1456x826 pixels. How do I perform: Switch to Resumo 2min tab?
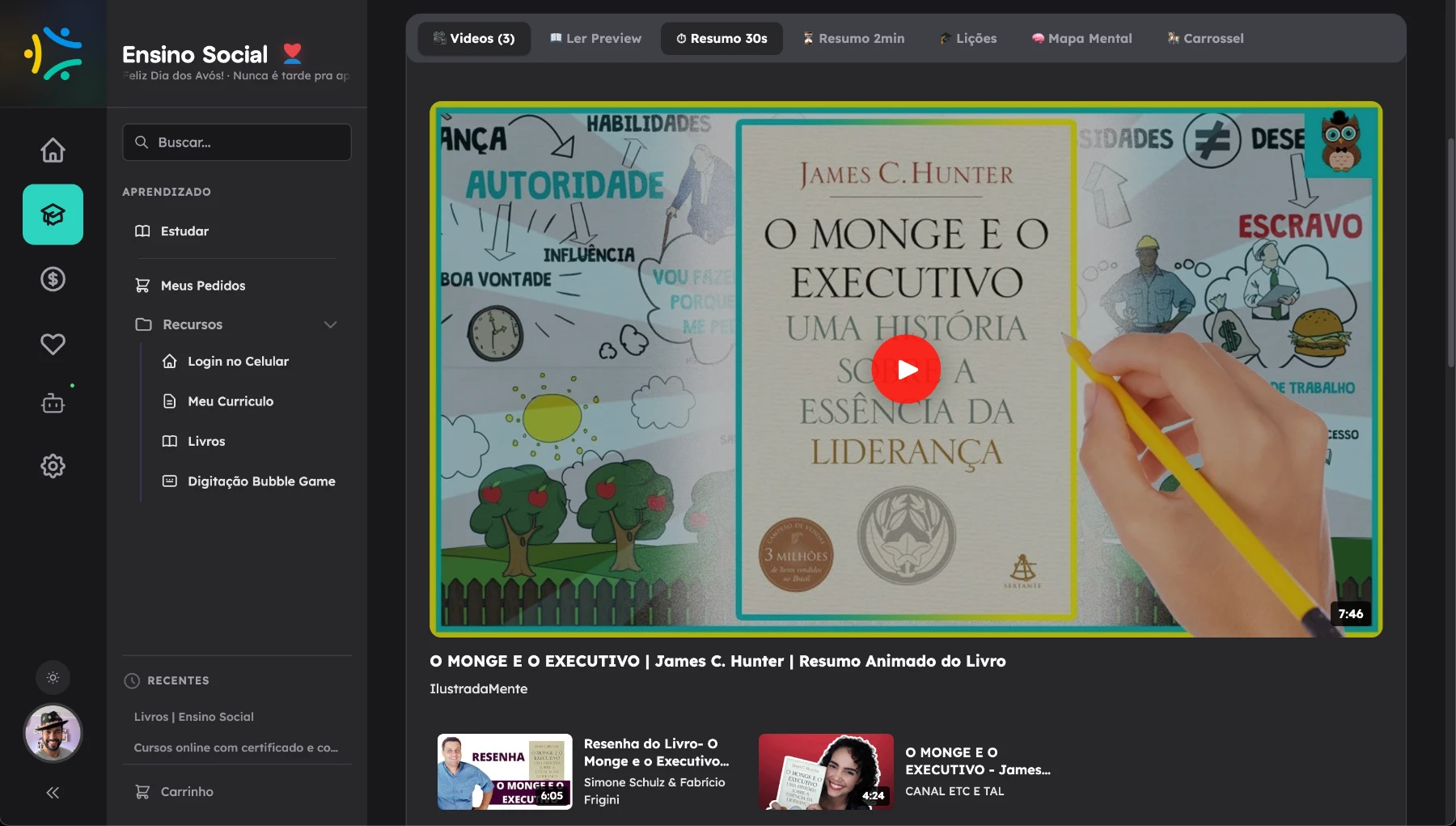(853, 39)
